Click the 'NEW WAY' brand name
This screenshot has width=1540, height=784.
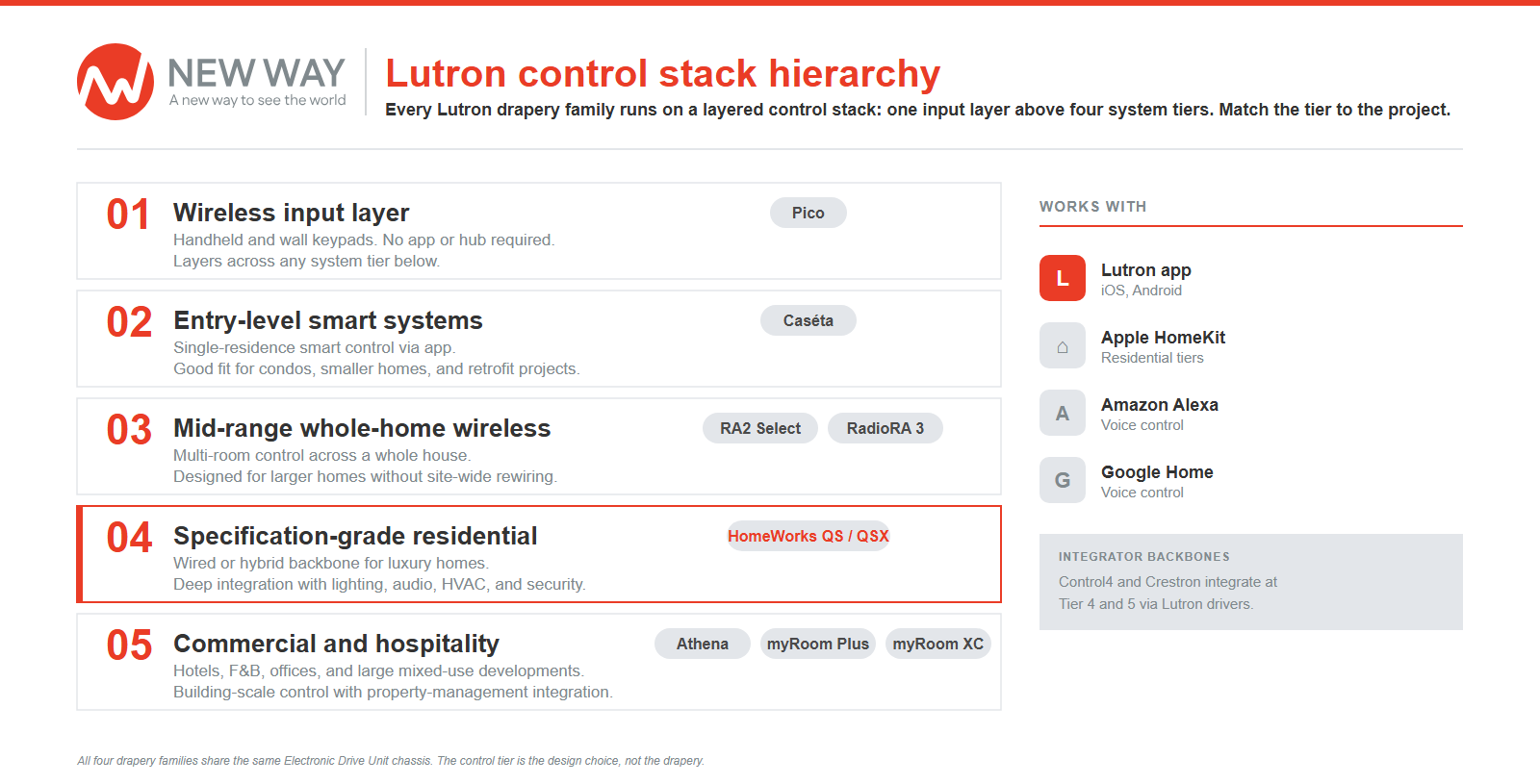pyautogui.click(x=256, y=73)
